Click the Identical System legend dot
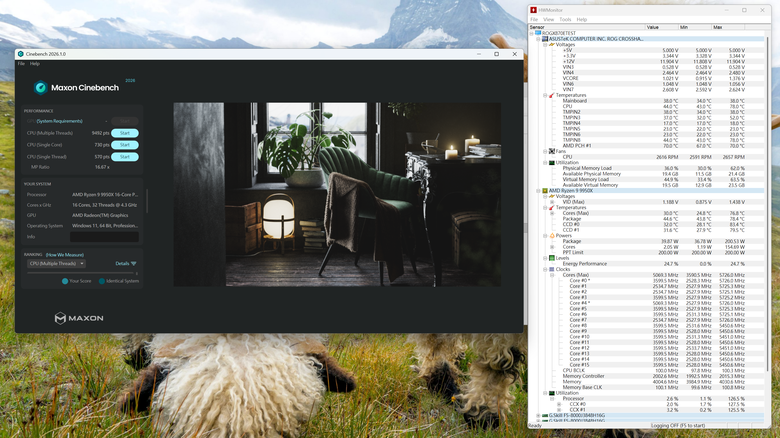 tap(102, 281)
